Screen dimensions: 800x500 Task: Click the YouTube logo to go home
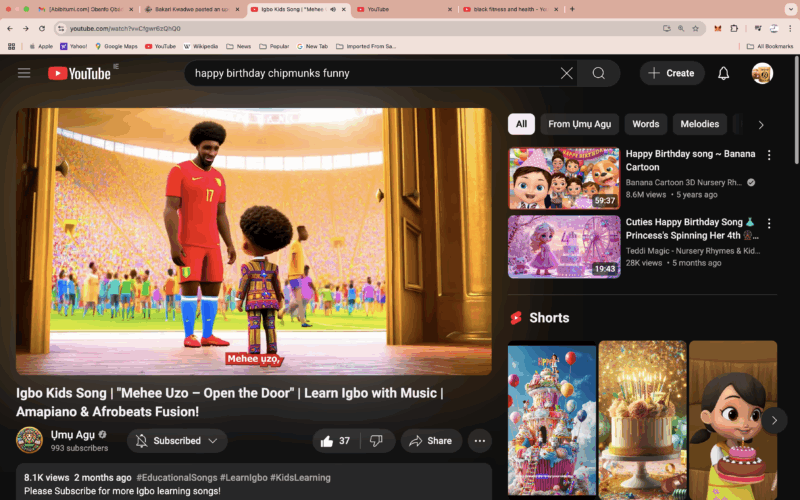click(x=79, y=73)
